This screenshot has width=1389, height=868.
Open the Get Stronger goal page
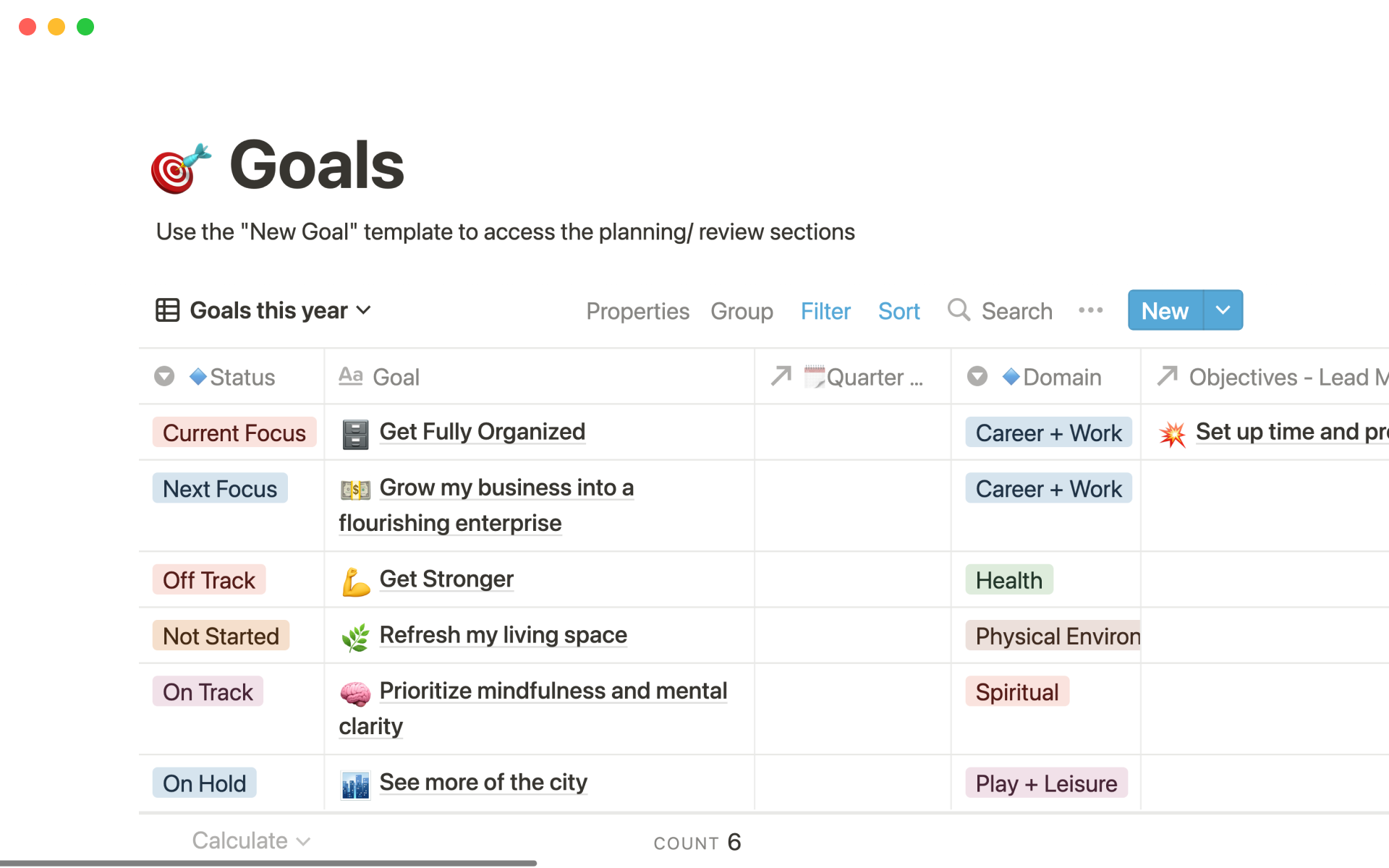pos(446,579)
